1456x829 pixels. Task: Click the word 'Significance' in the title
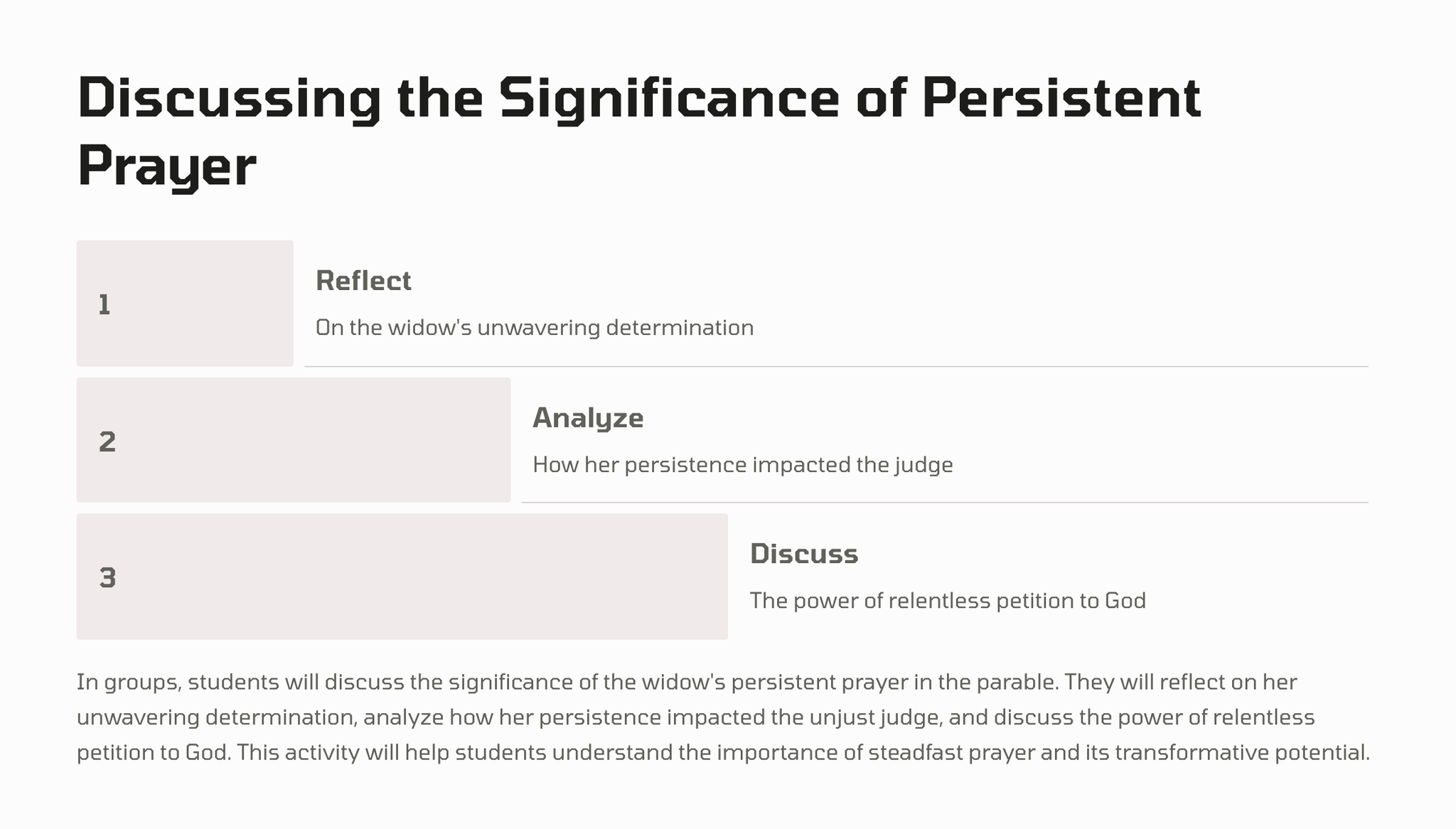point(670,100)
